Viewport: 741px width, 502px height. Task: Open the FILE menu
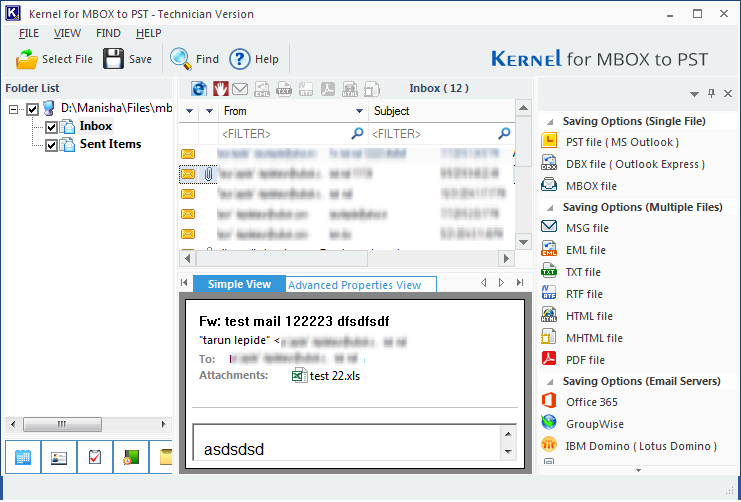point(29,34)
